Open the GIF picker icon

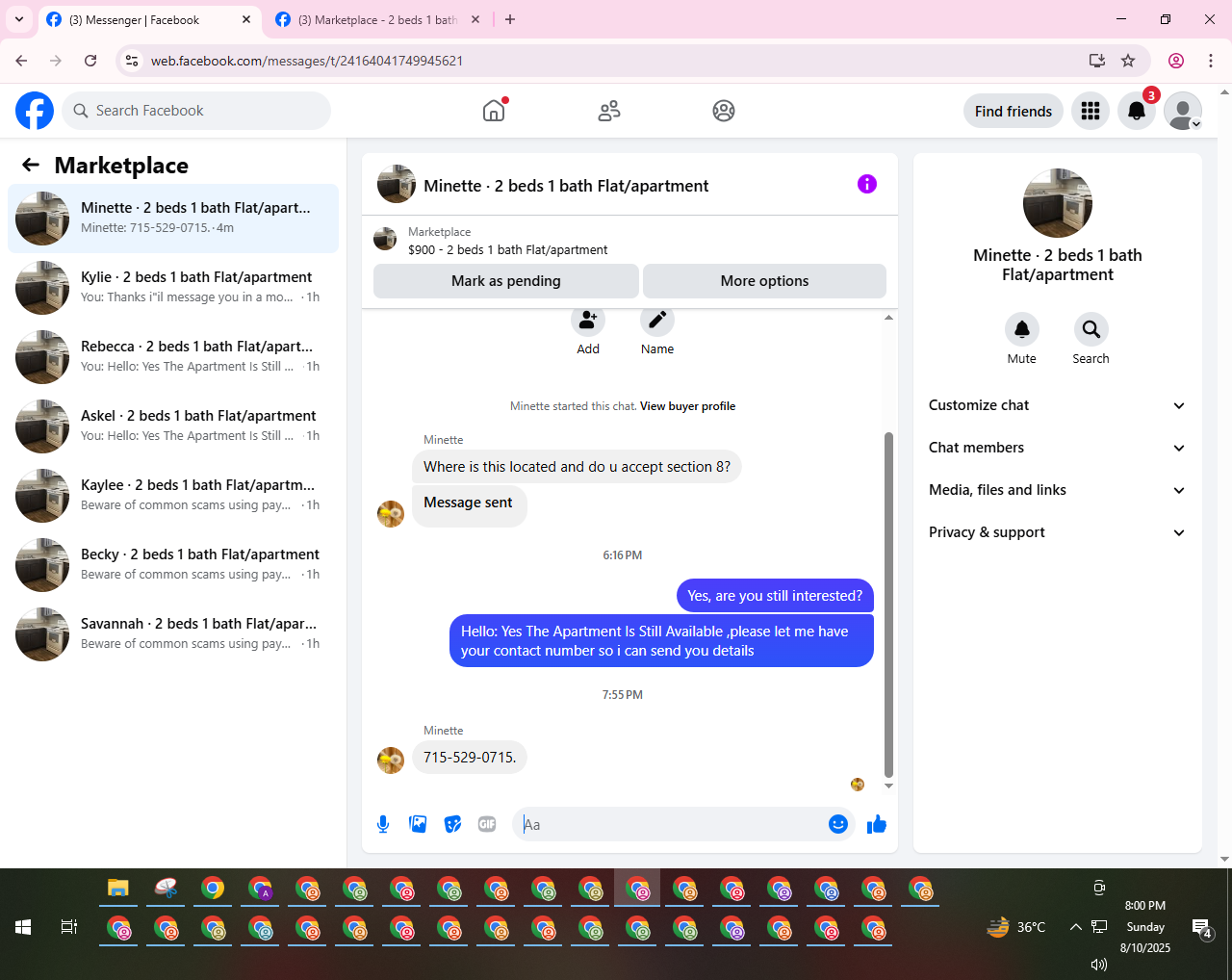[x=487, y=824]
